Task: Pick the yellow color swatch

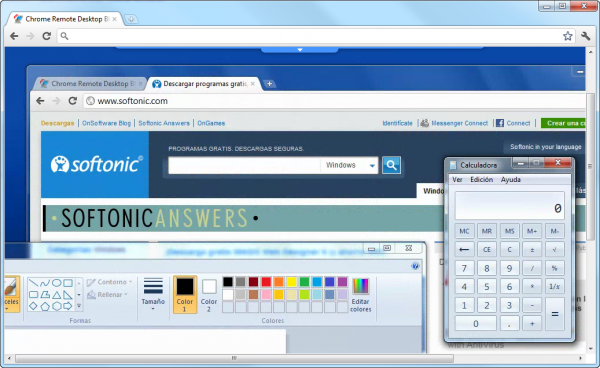Action: (x=292, y=282)
